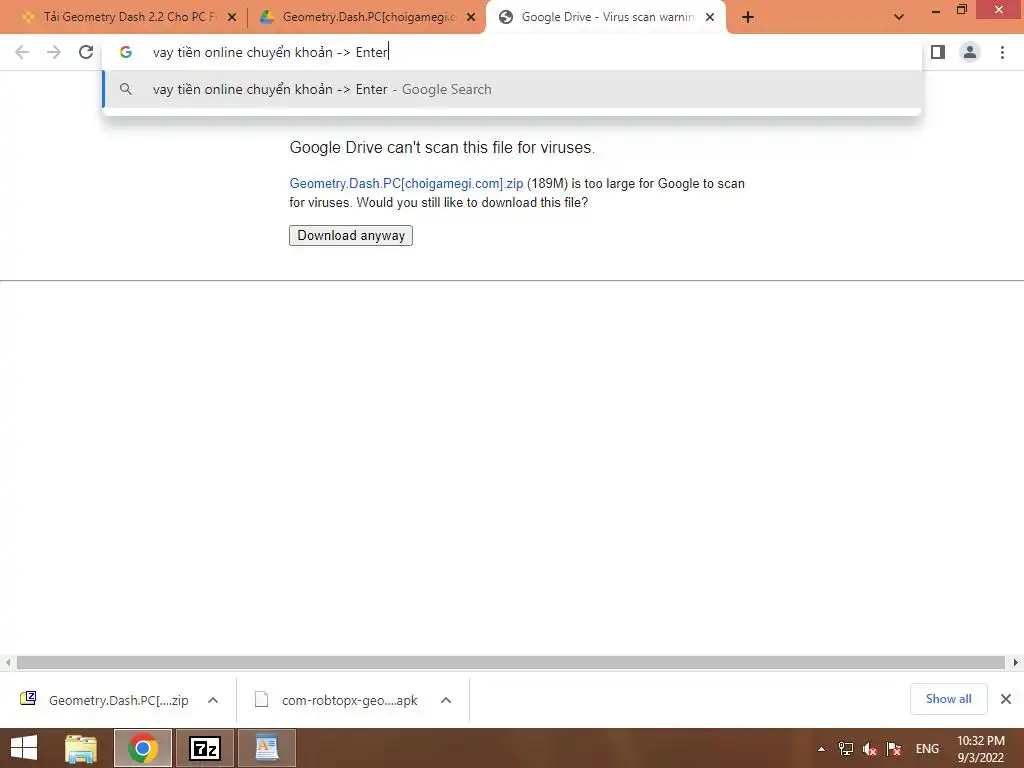
Task: Click Download anyway button
Action: tap(351, 236)
